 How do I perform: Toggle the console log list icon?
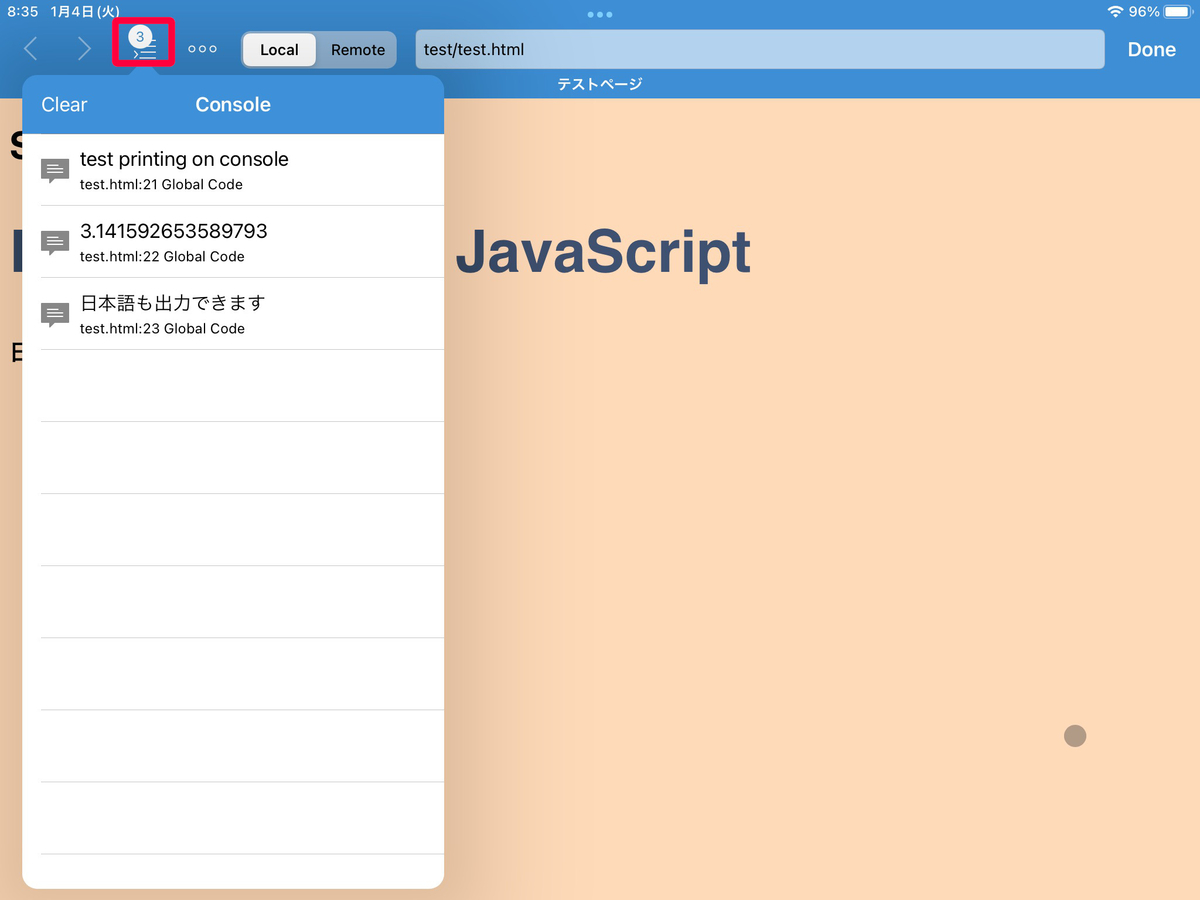click(144, 45)
